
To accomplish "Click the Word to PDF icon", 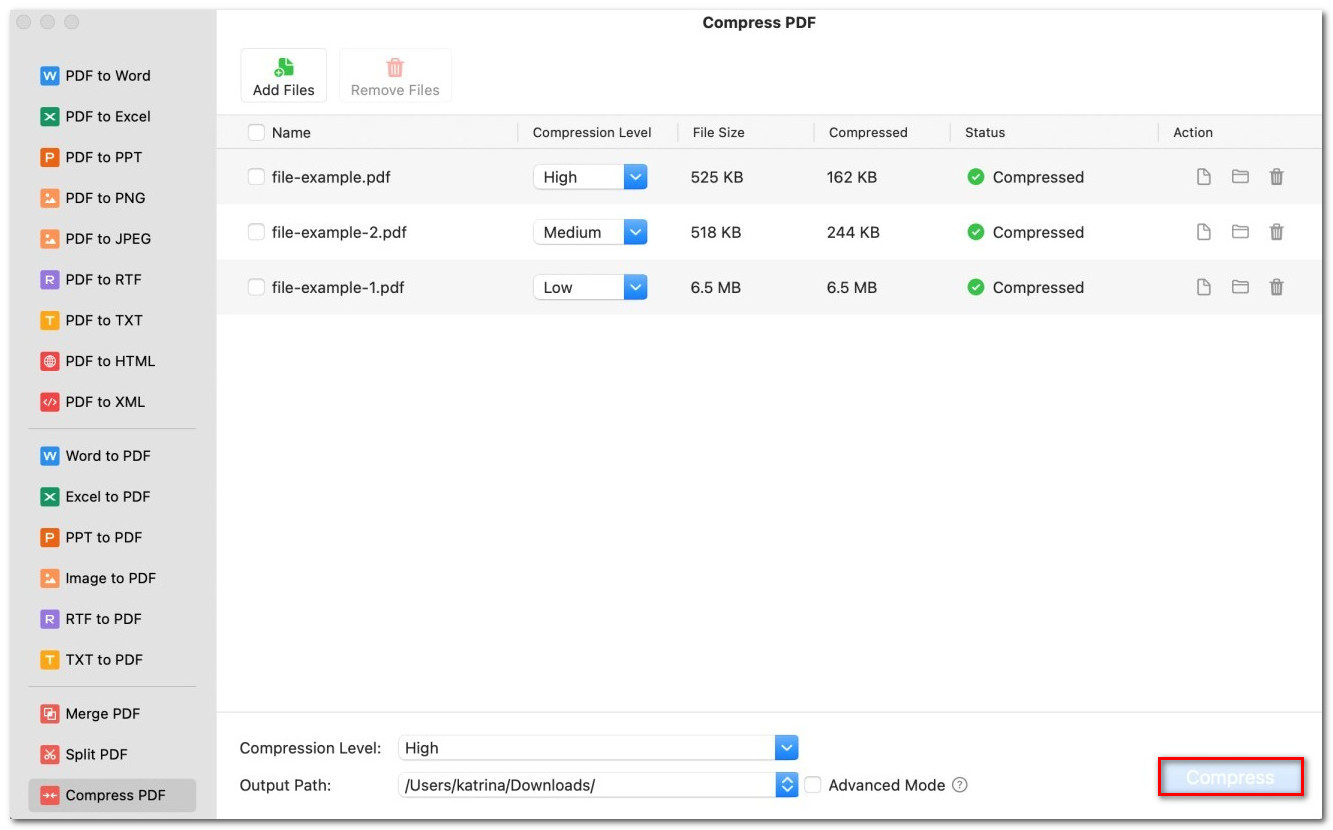I will tap(50, 456).
